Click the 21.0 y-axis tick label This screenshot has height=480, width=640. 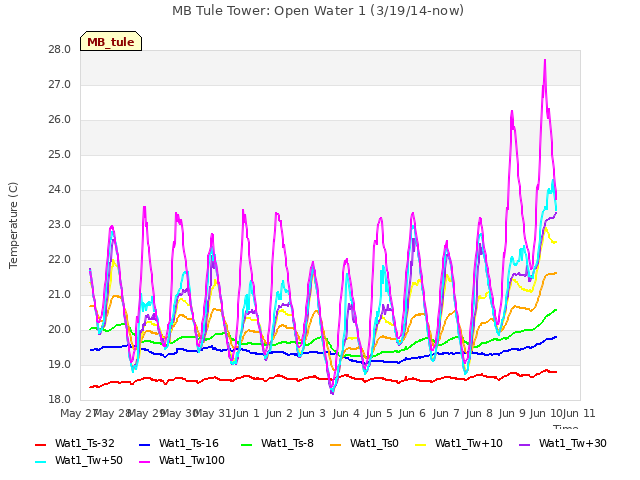click(60, 295)
